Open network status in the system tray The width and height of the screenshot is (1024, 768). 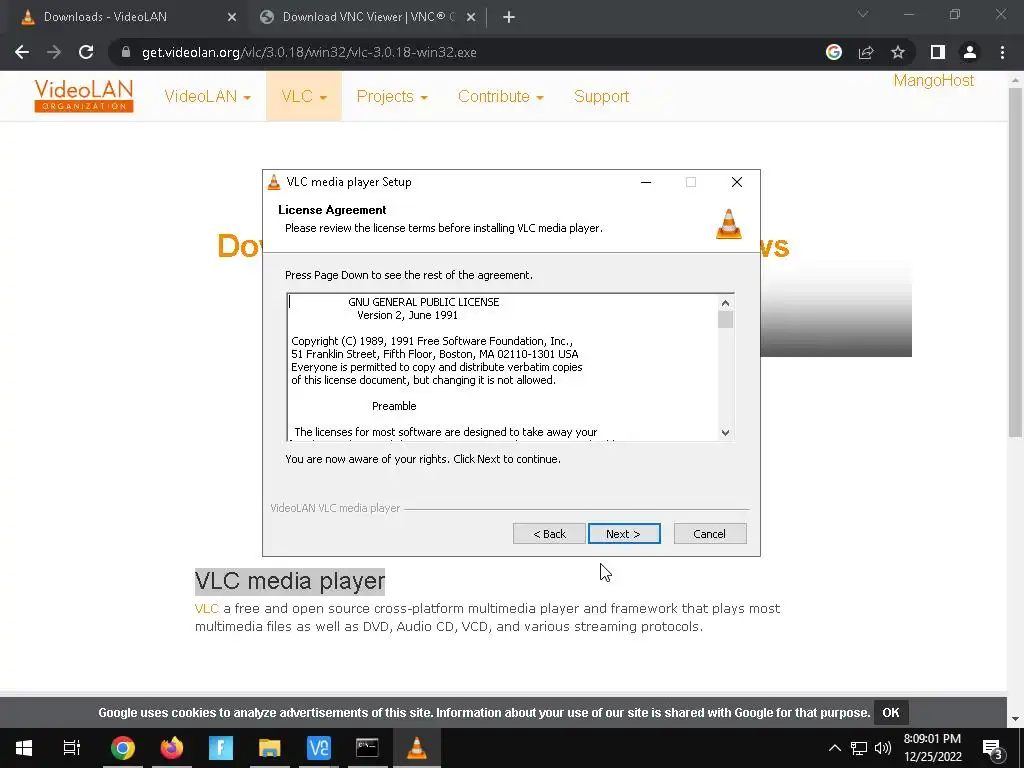point(859,748)
